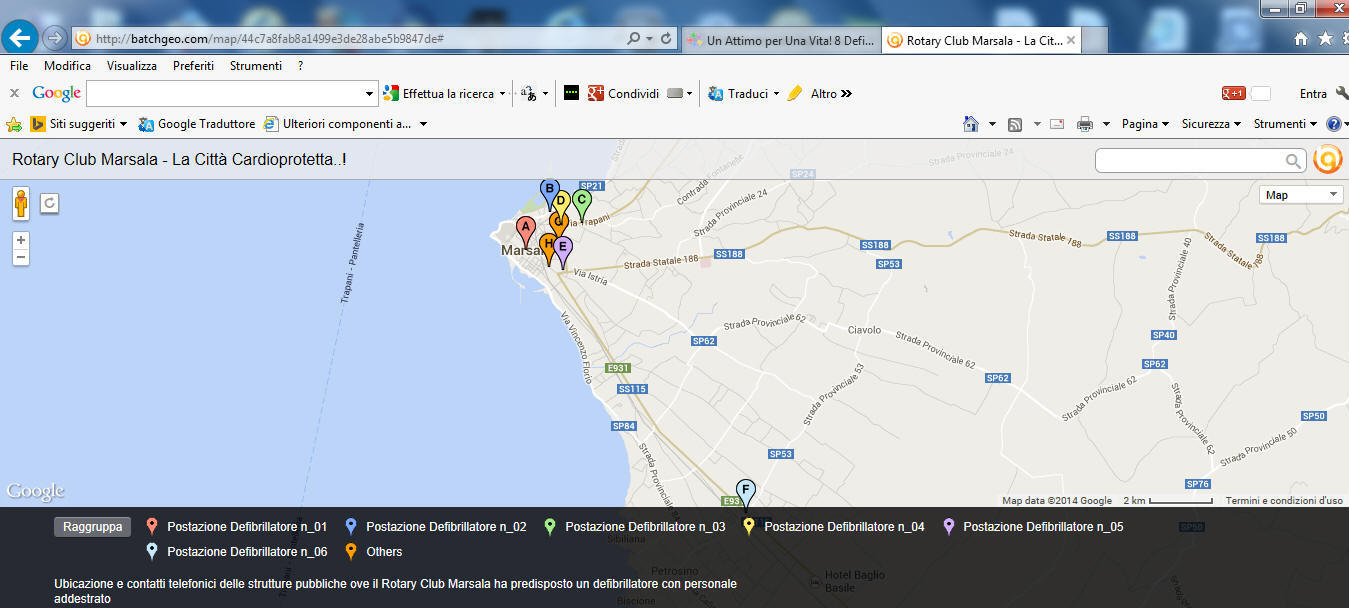Refresh the page from the address bar
This screenshot has height=608, width=1349.
tap(668, 39)
